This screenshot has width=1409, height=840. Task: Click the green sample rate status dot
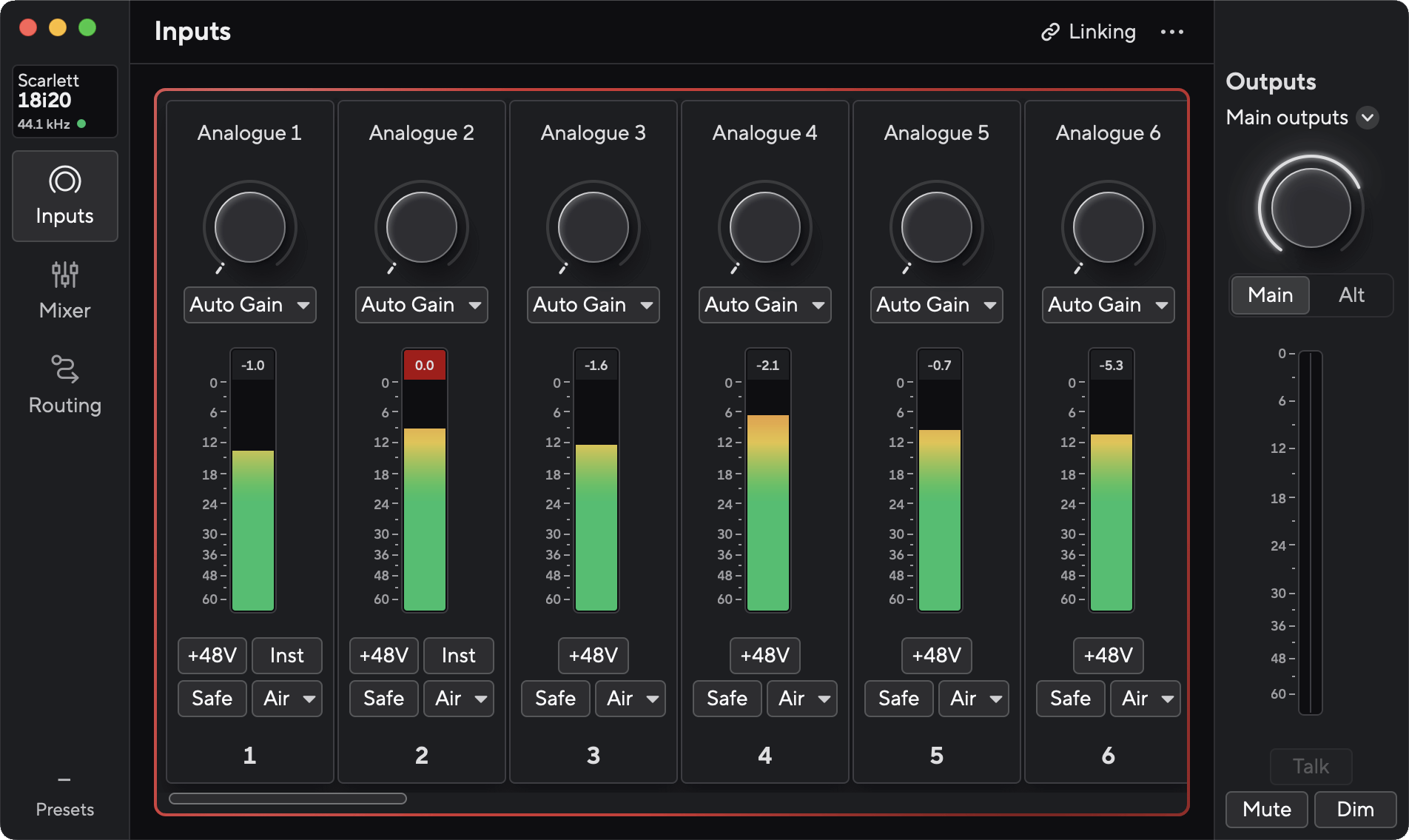pos(81,124)
